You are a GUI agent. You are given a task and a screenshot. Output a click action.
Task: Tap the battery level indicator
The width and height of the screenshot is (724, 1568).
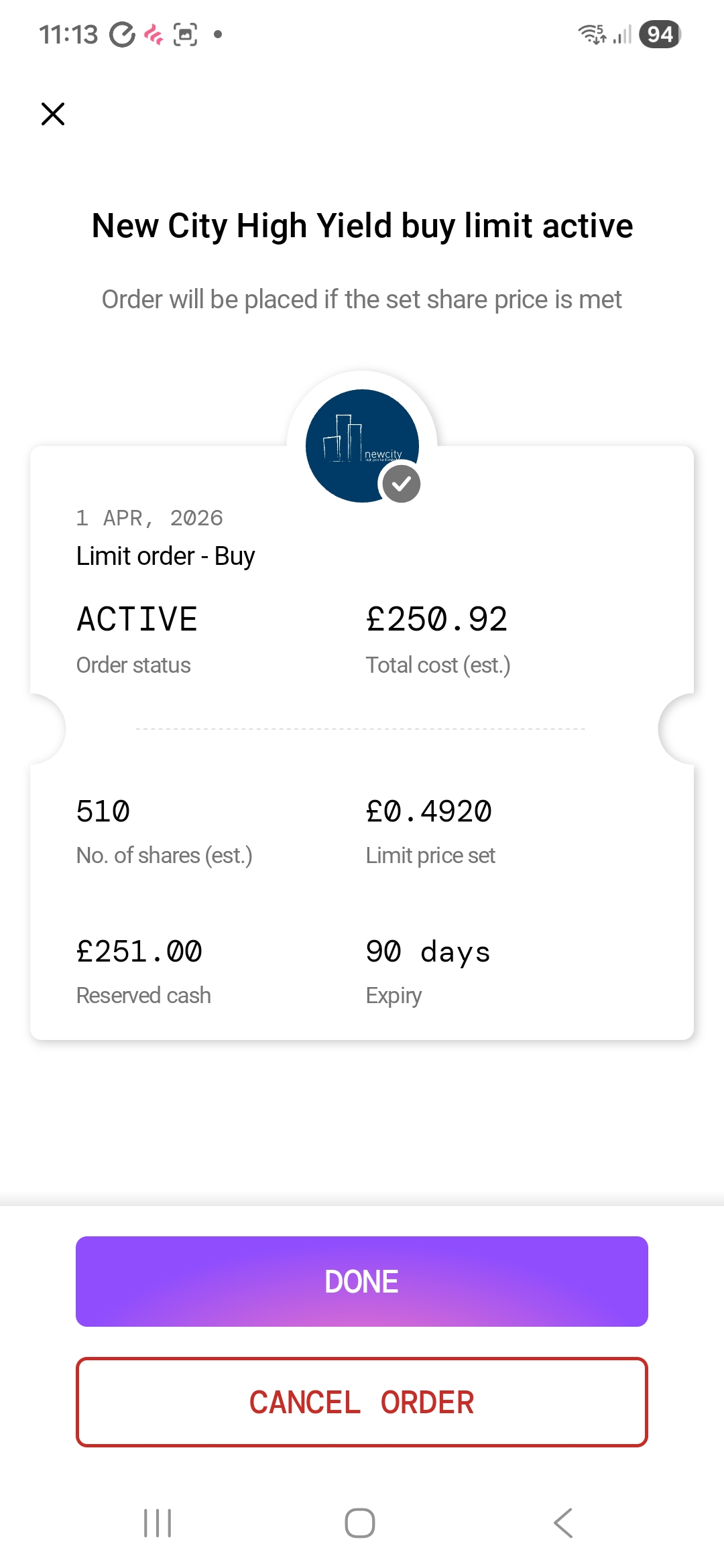coord(660,34)
